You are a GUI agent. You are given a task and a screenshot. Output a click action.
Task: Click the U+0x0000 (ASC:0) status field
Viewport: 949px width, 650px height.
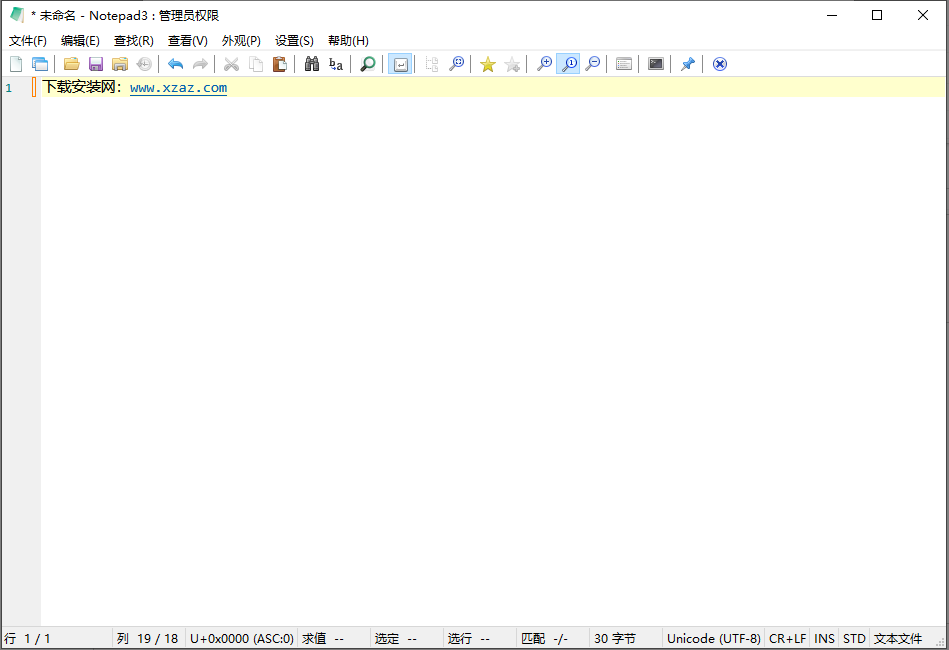[241, 639]
